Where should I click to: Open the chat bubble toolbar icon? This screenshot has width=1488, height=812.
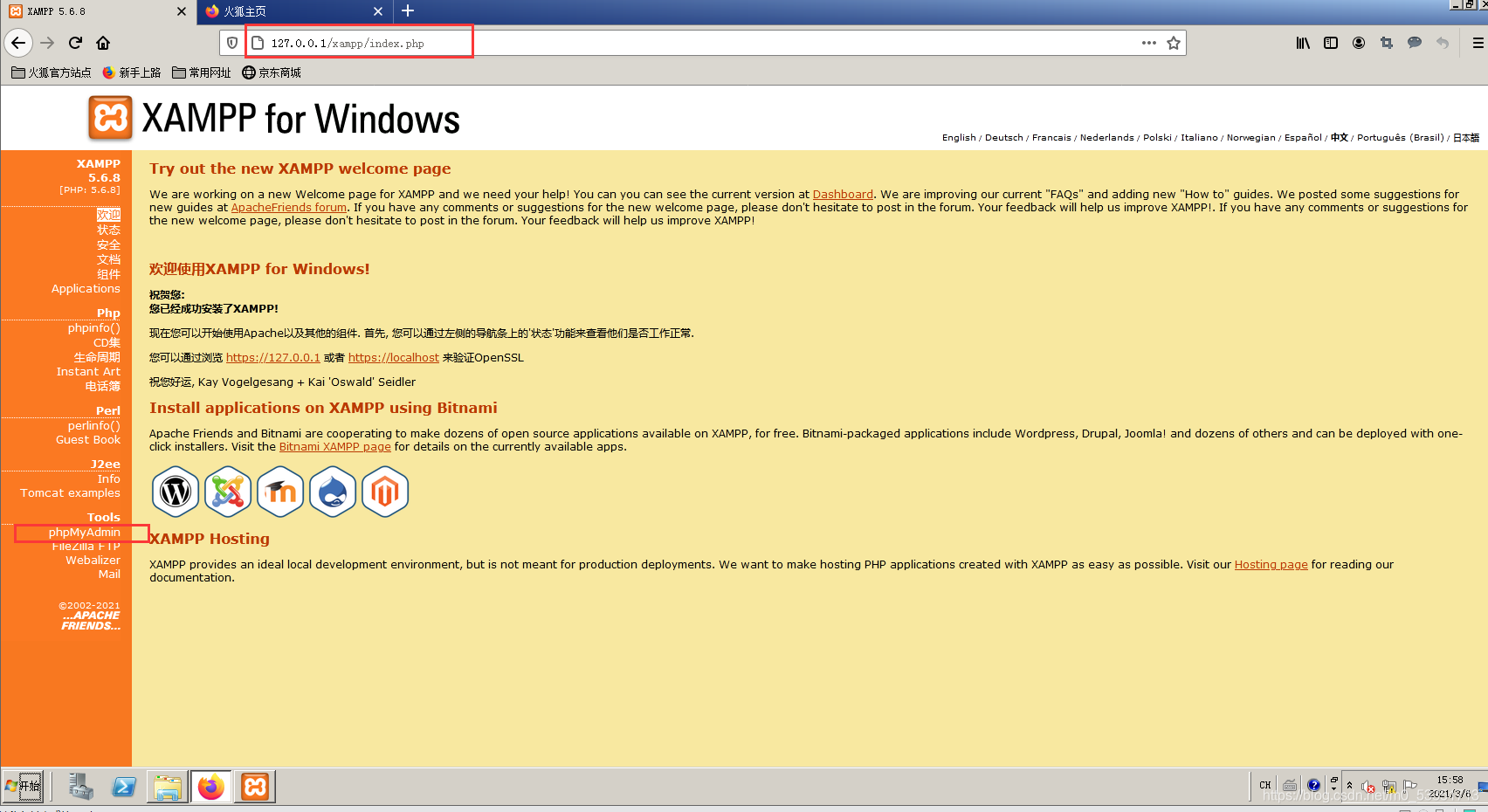click(1415, 43)
